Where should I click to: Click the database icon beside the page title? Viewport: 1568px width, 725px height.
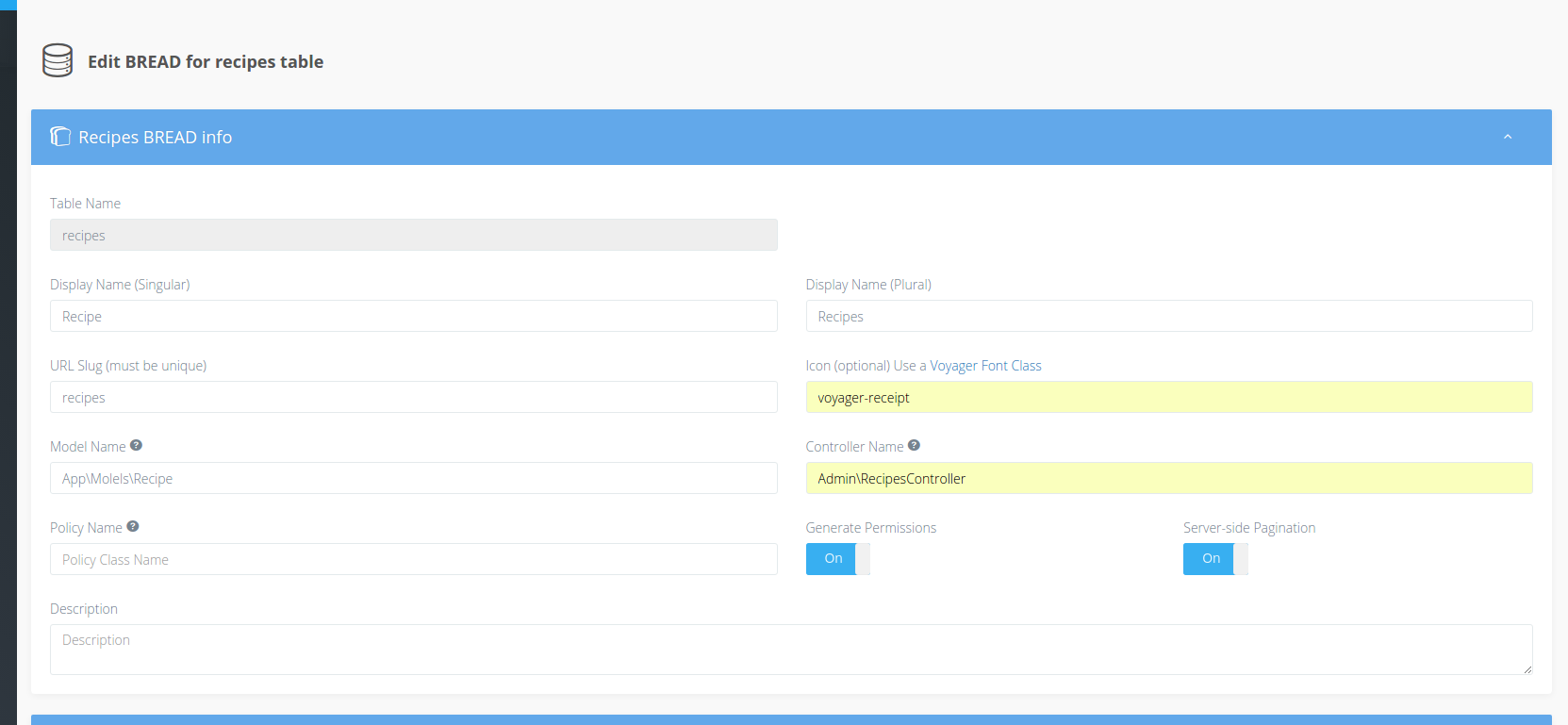(58, 60)
